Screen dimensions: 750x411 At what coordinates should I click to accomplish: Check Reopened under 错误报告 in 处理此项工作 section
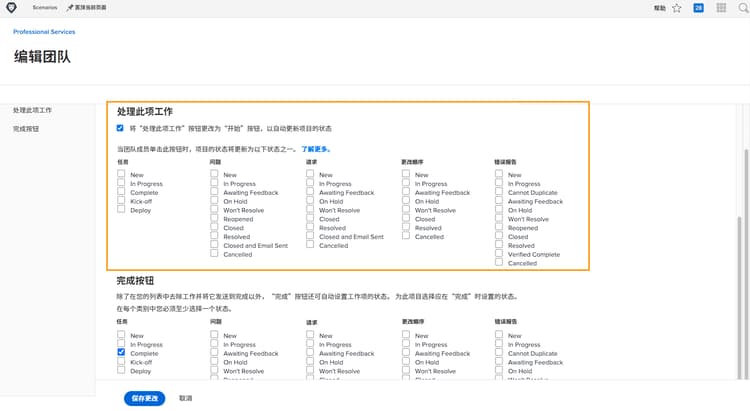pyautogui.click(x=499, y=227)
